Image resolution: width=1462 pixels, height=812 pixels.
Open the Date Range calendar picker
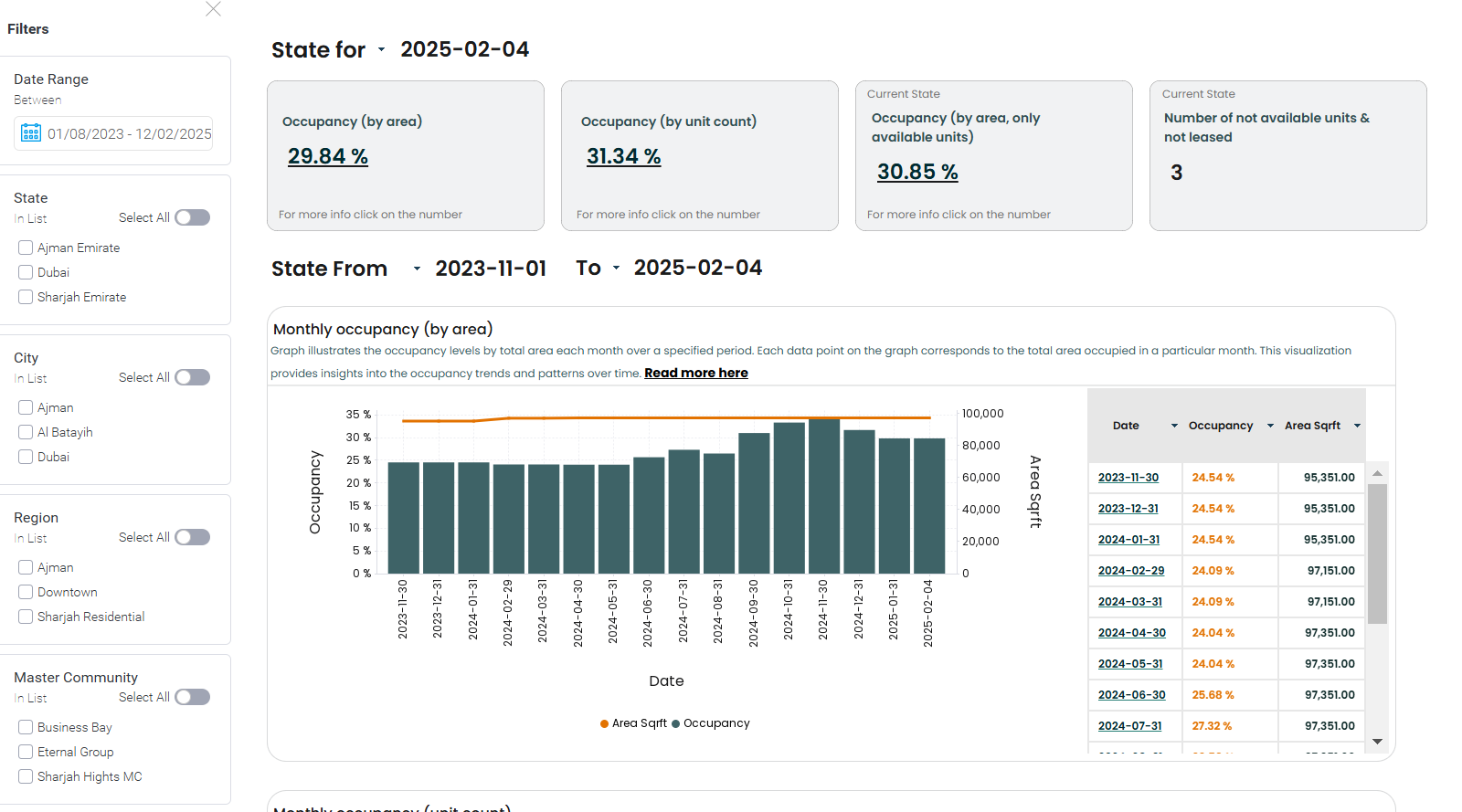(31, 133)
